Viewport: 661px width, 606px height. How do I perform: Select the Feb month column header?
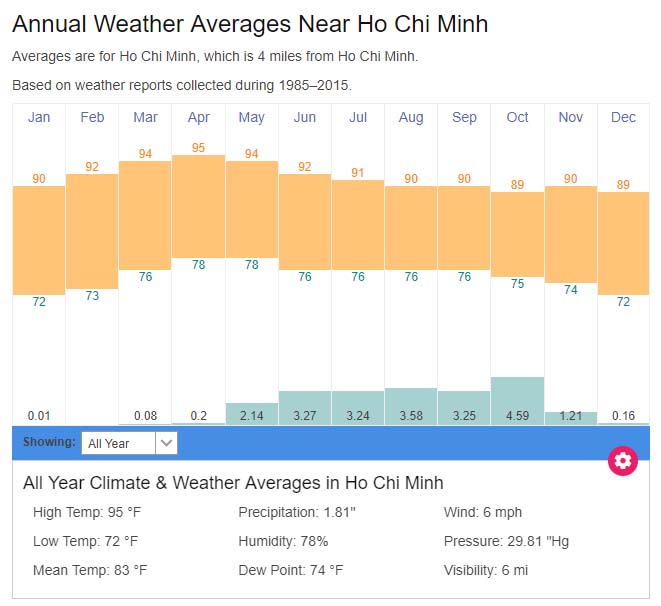click(x=92, y=117)
